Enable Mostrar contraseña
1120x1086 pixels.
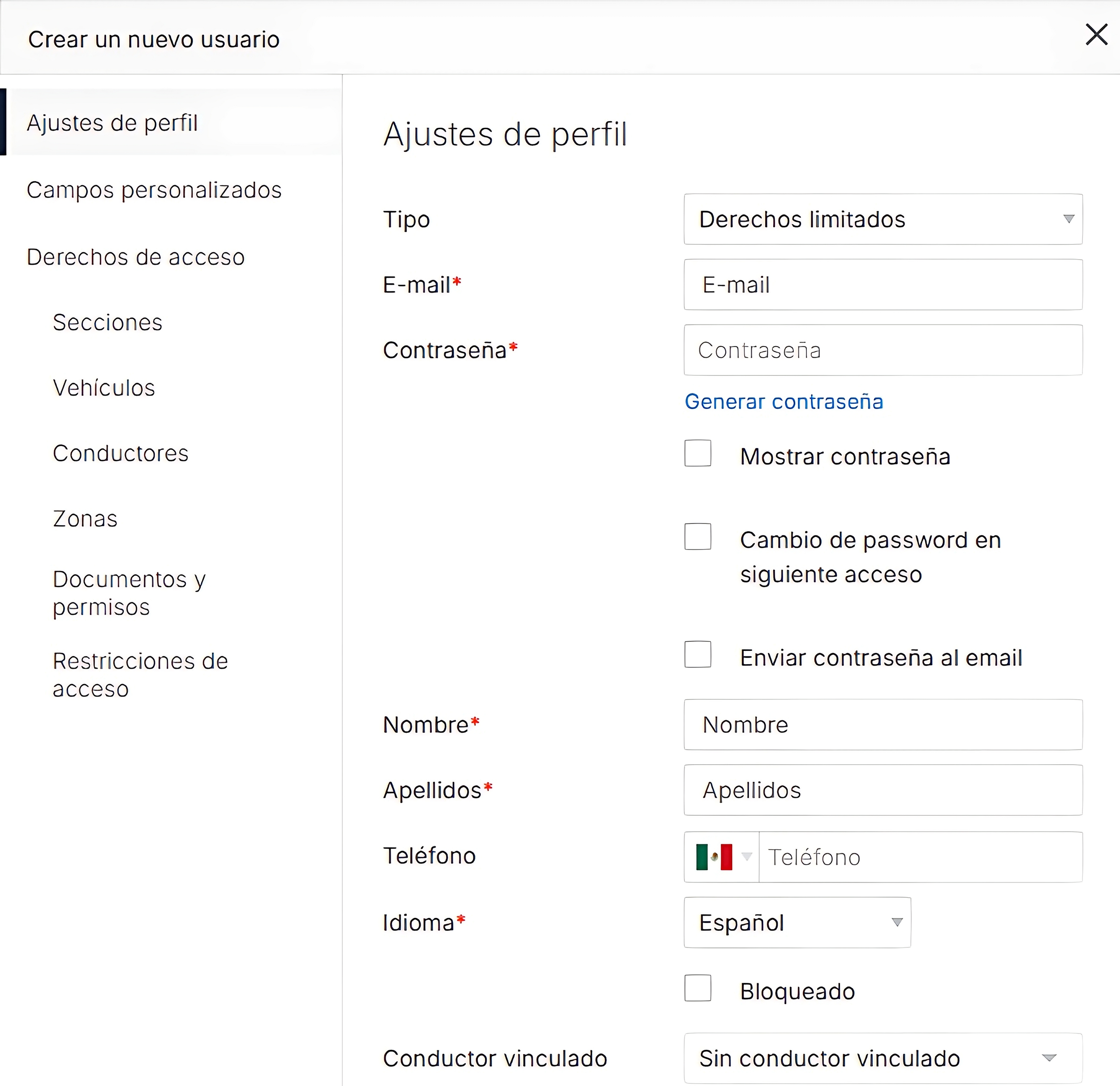697,454
